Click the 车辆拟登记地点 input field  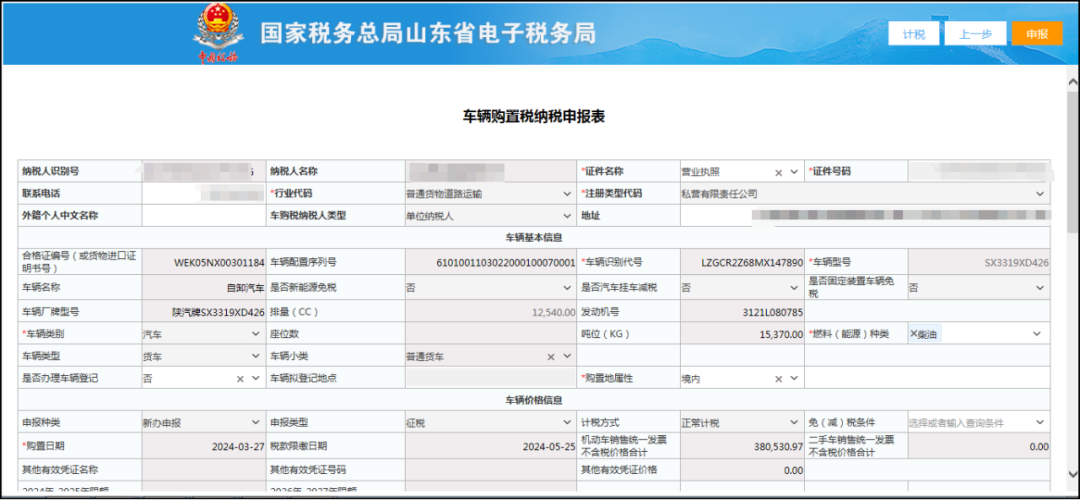[x=491, y=379]
